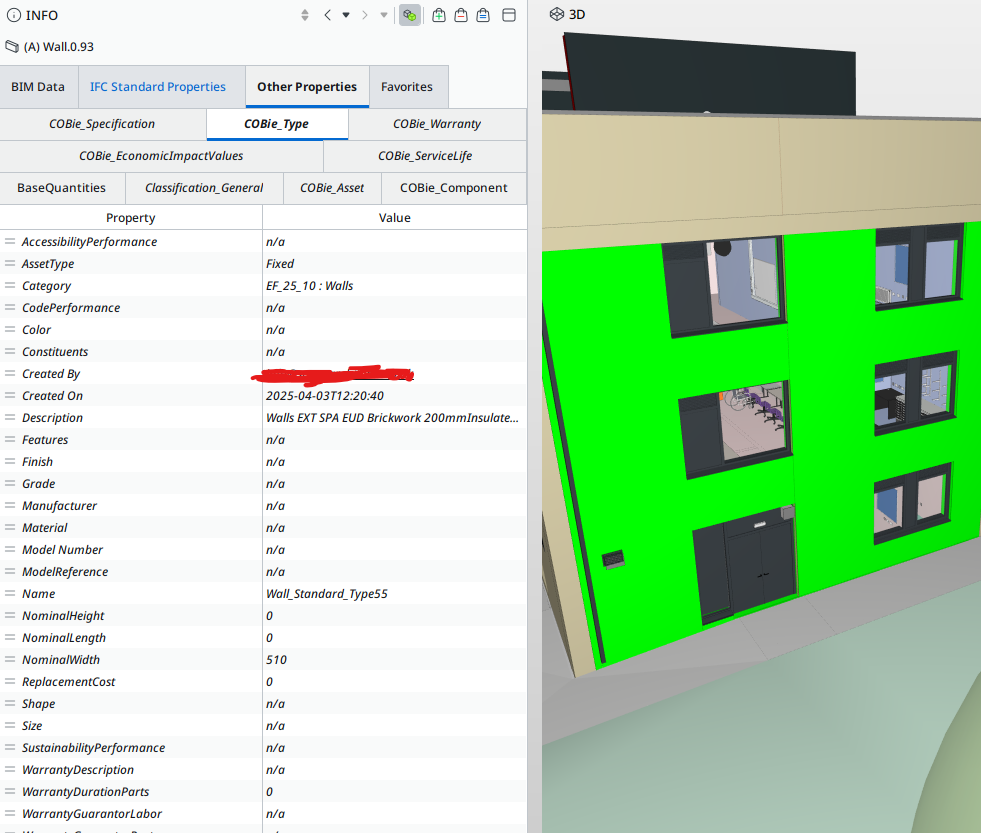This screenshot has width=981, height=833.
Task: Toggle the highlight selected object button
Action: tap(410, 15)
